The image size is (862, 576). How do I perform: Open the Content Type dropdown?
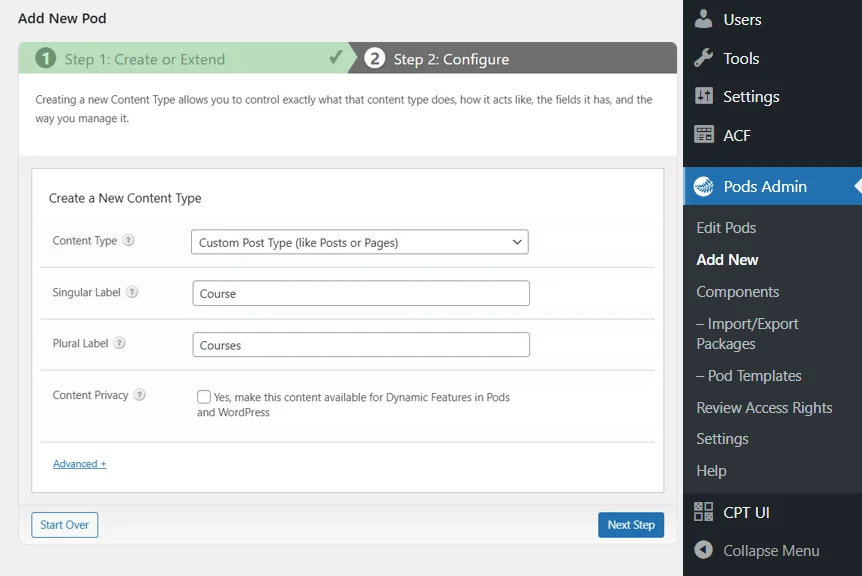(360, 242)
